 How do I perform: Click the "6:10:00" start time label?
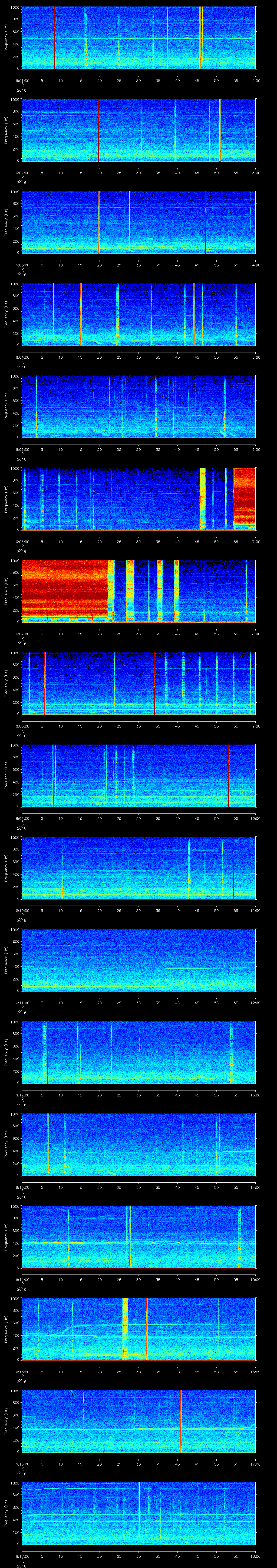(22, 910)
